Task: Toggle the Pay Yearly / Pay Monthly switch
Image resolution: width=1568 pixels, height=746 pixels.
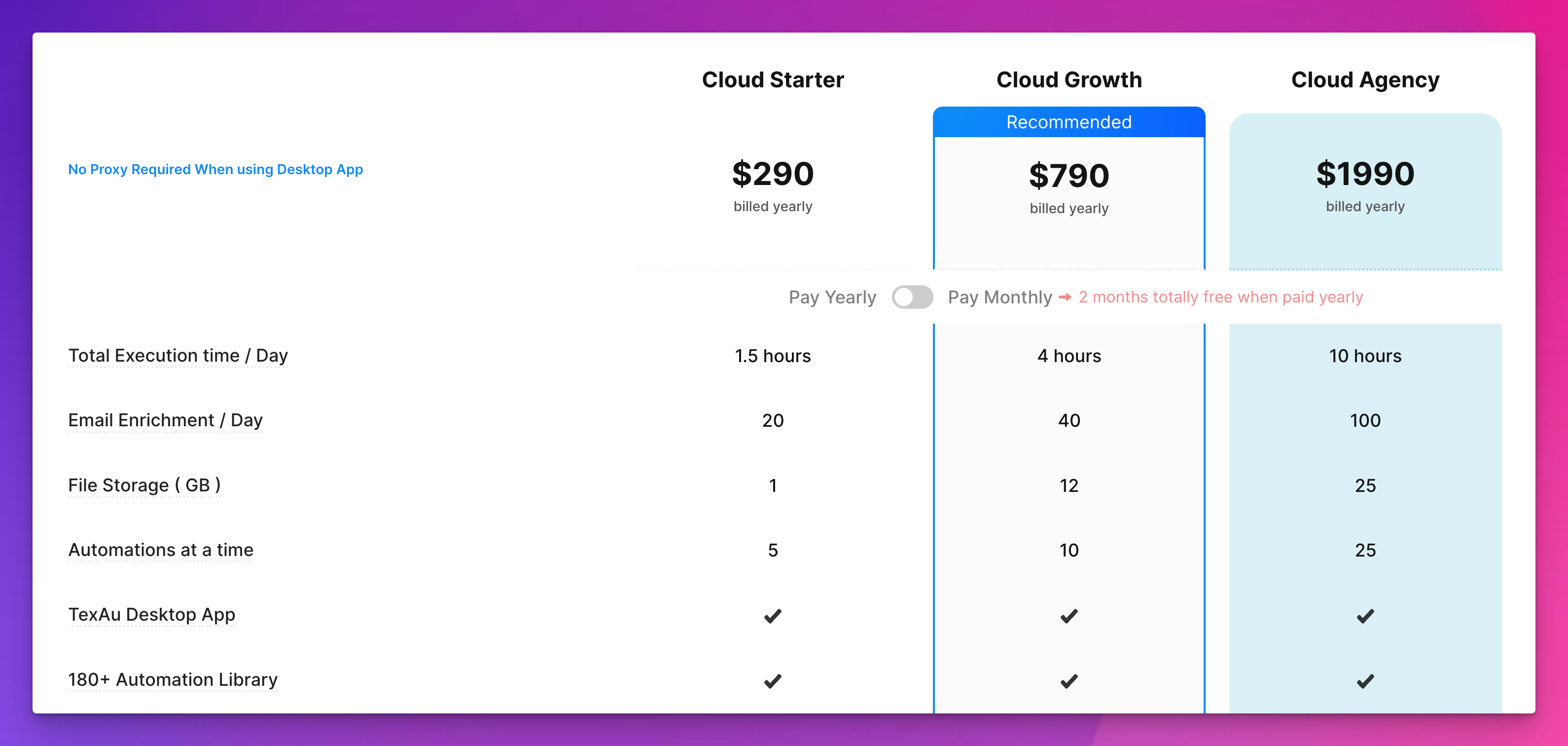Action: [x=912, y=297]
